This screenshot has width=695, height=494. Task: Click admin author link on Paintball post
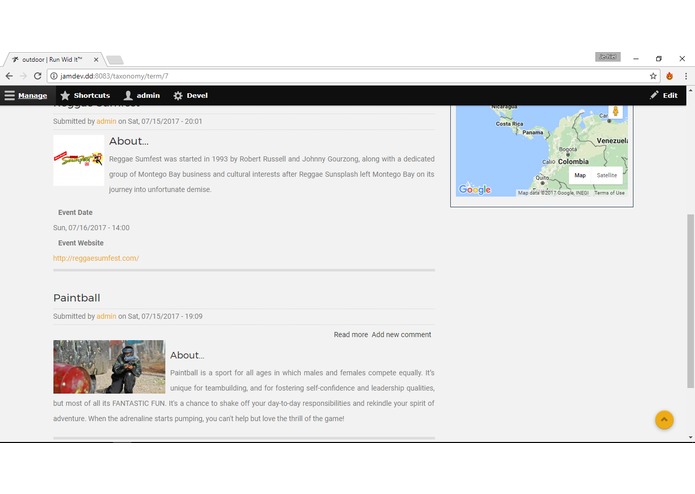click(106, 316)
